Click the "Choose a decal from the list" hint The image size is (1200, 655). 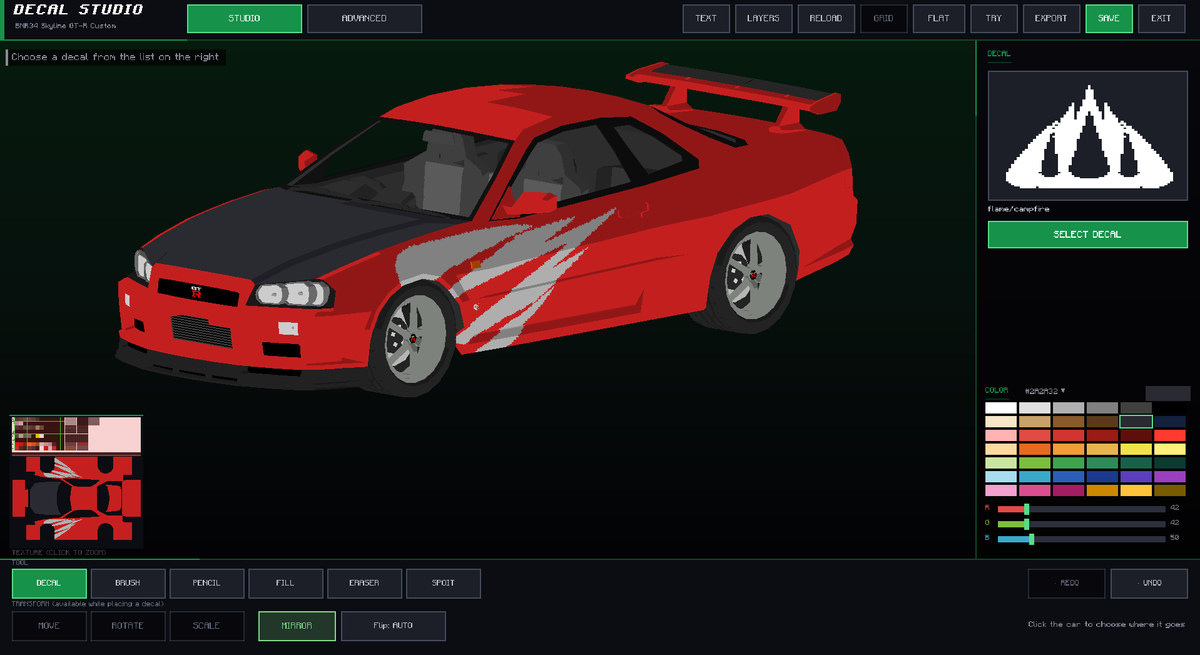click(115, 57)
